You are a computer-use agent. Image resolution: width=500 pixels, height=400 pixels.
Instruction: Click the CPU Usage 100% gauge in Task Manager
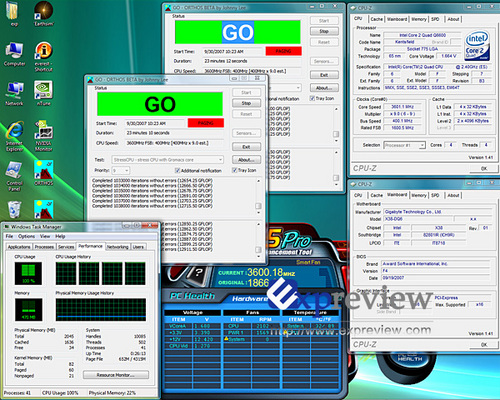tap(28, 273)
